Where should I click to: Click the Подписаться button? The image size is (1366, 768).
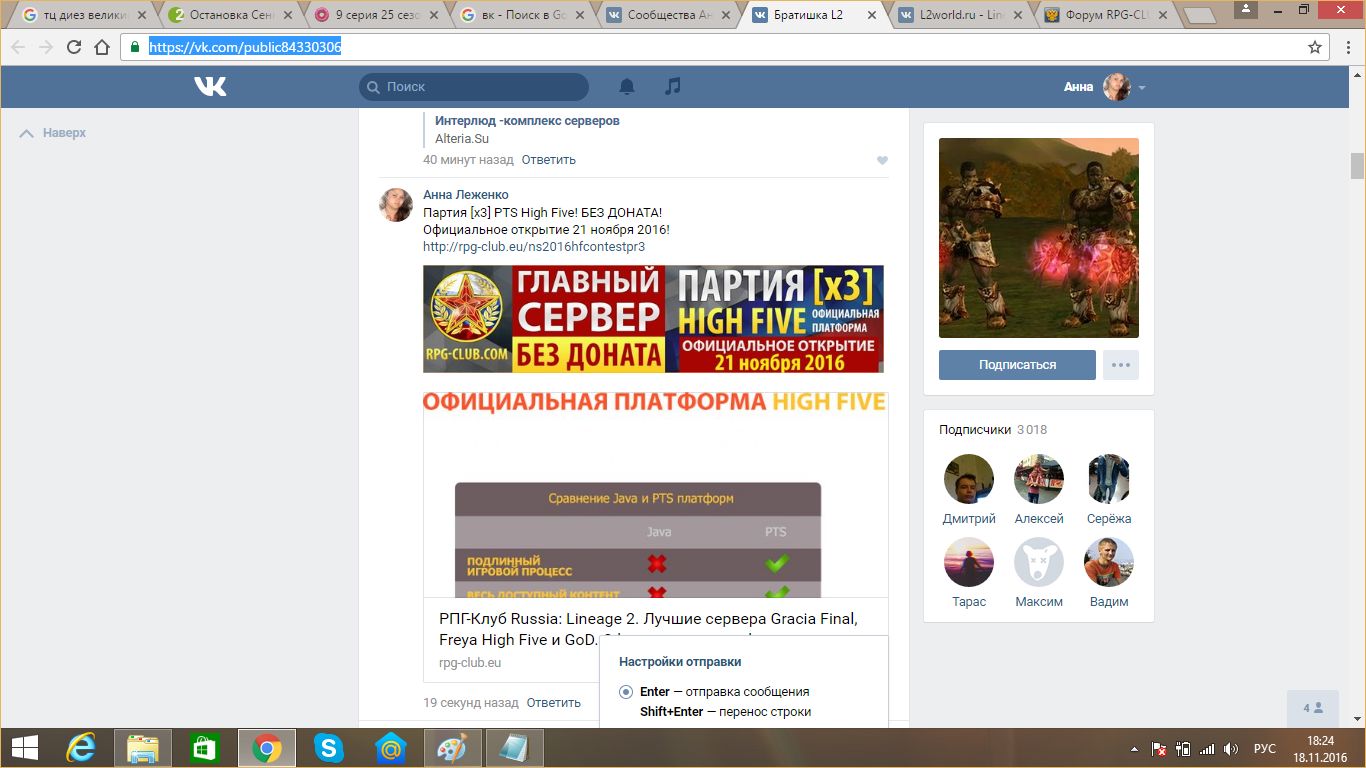click(1017, 365)
